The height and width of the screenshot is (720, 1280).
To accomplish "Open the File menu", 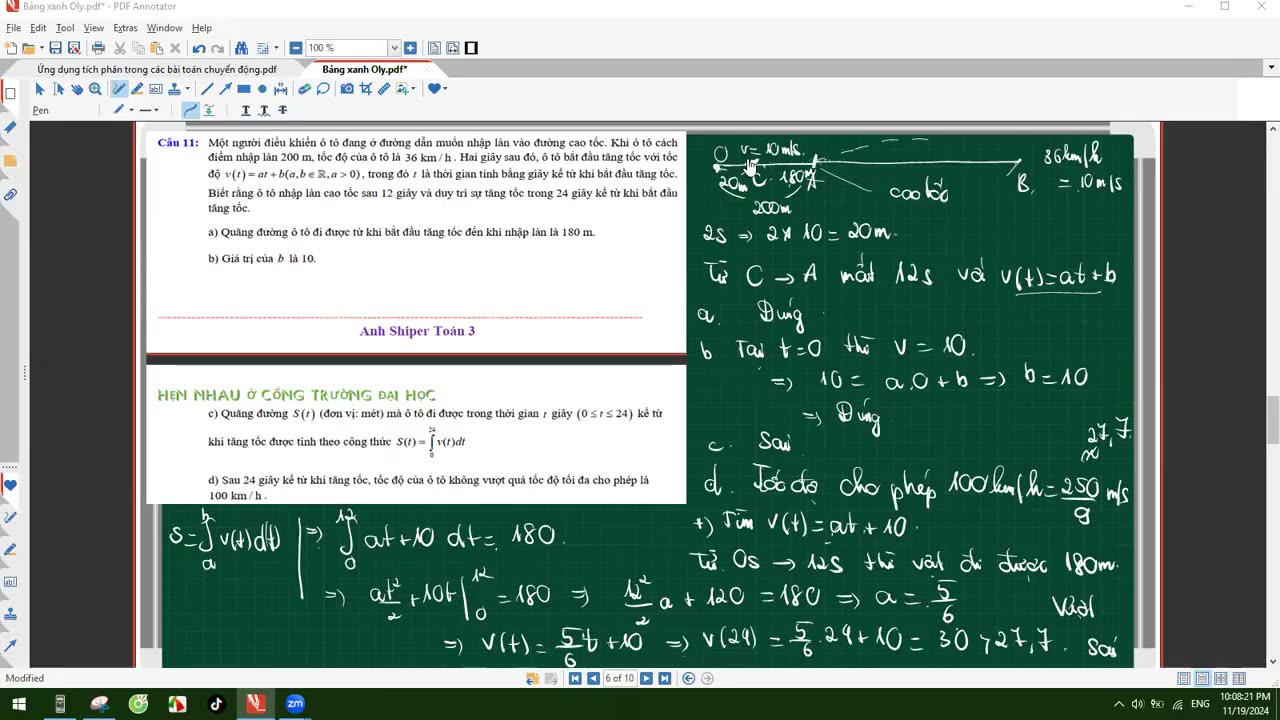I will tap(13, 28).
